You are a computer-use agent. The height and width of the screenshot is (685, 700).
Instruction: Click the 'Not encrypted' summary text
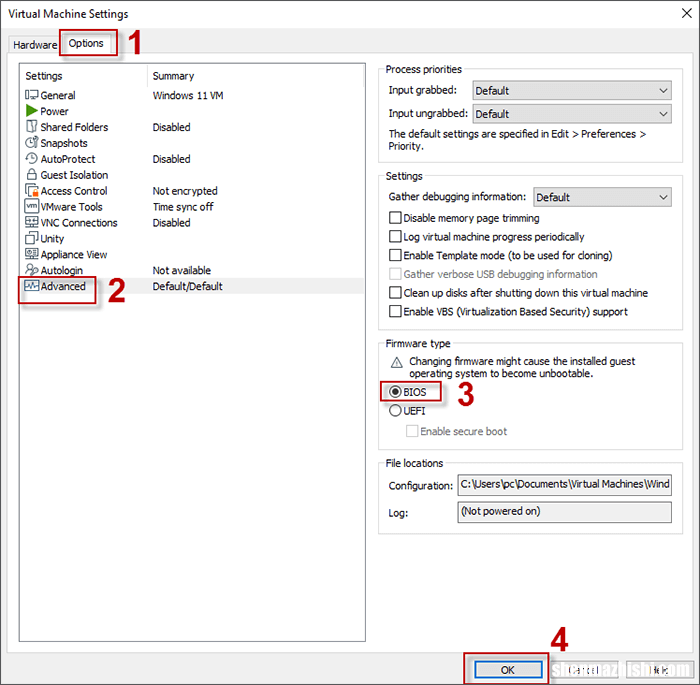pyautogui.click(x=185, y=191)
